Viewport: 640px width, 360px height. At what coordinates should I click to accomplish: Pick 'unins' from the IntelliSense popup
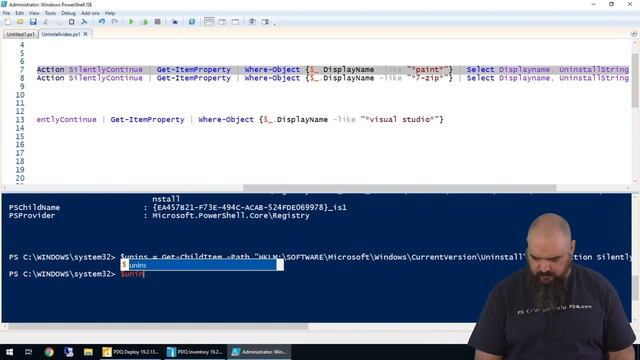tap(202, 265)
